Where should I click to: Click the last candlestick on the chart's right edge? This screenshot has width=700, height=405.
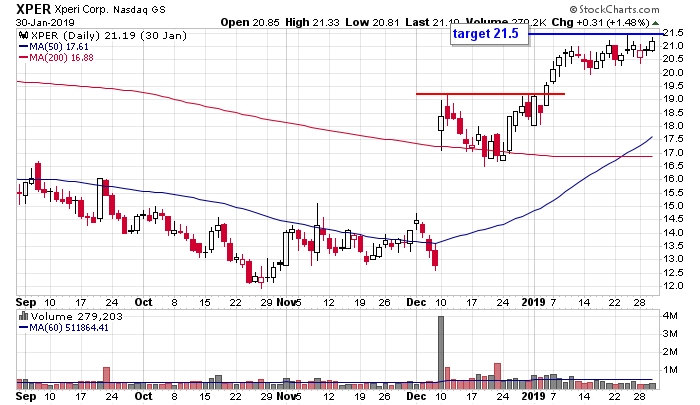point(652,45)
